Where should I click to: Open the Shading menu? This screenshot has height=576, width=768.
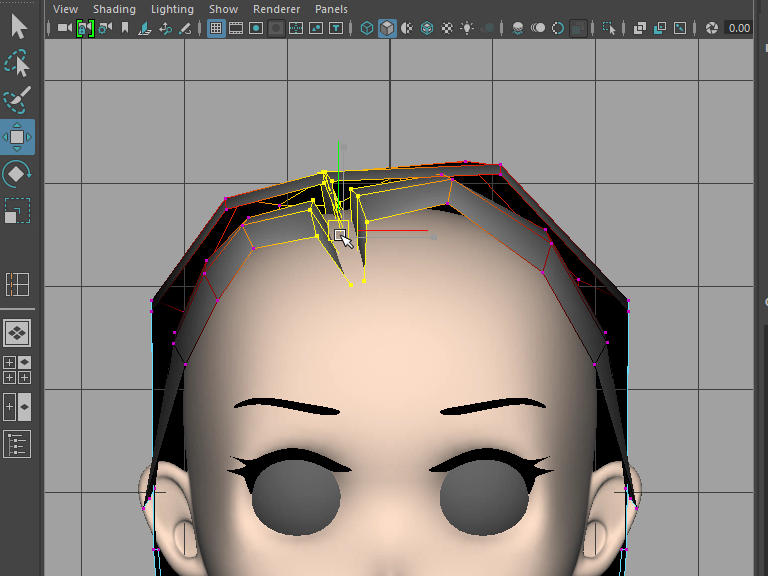[x=114, y=9]
